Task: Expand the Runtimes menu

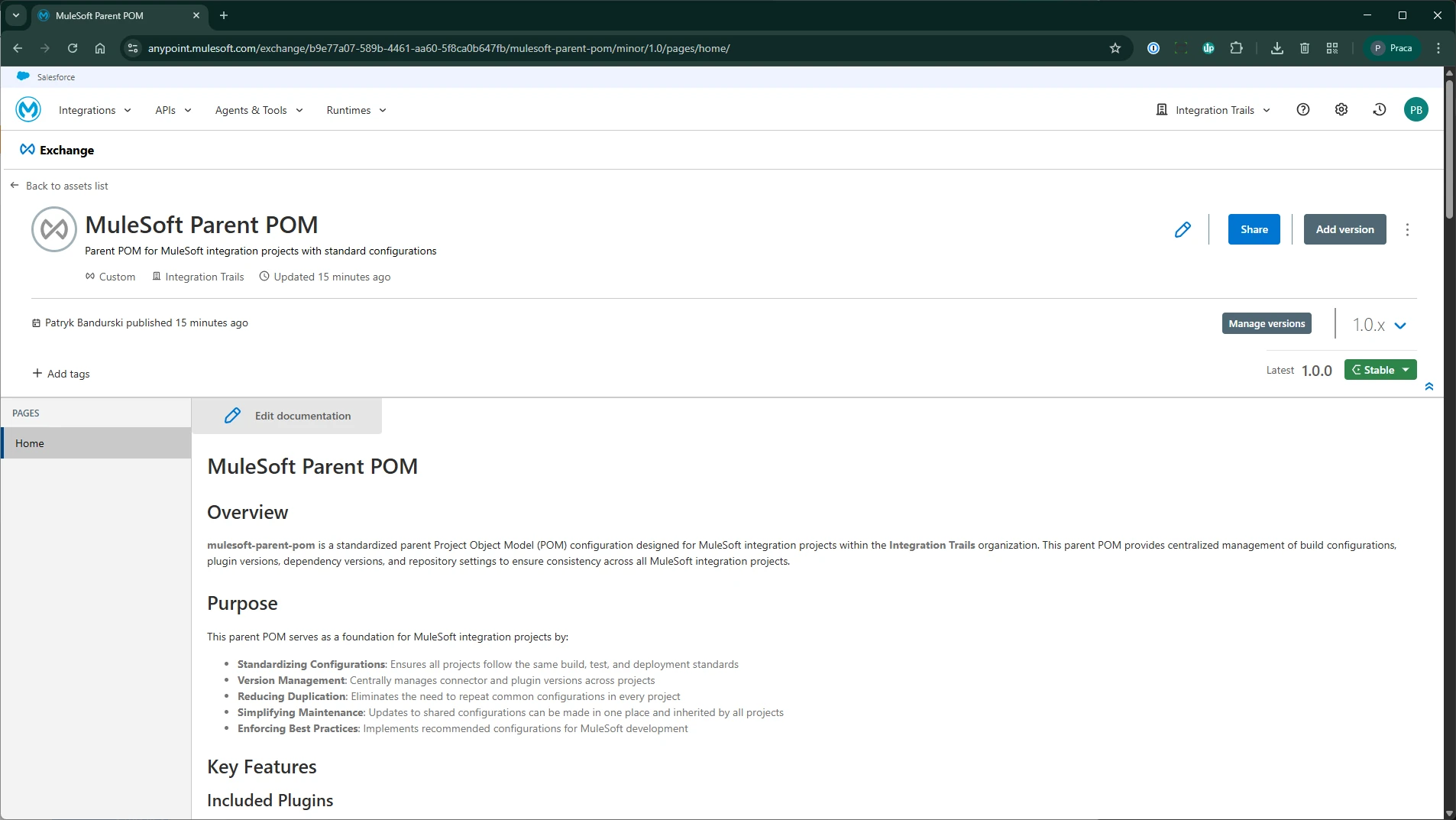Action: pyautogui.click(x=356, y=110)
